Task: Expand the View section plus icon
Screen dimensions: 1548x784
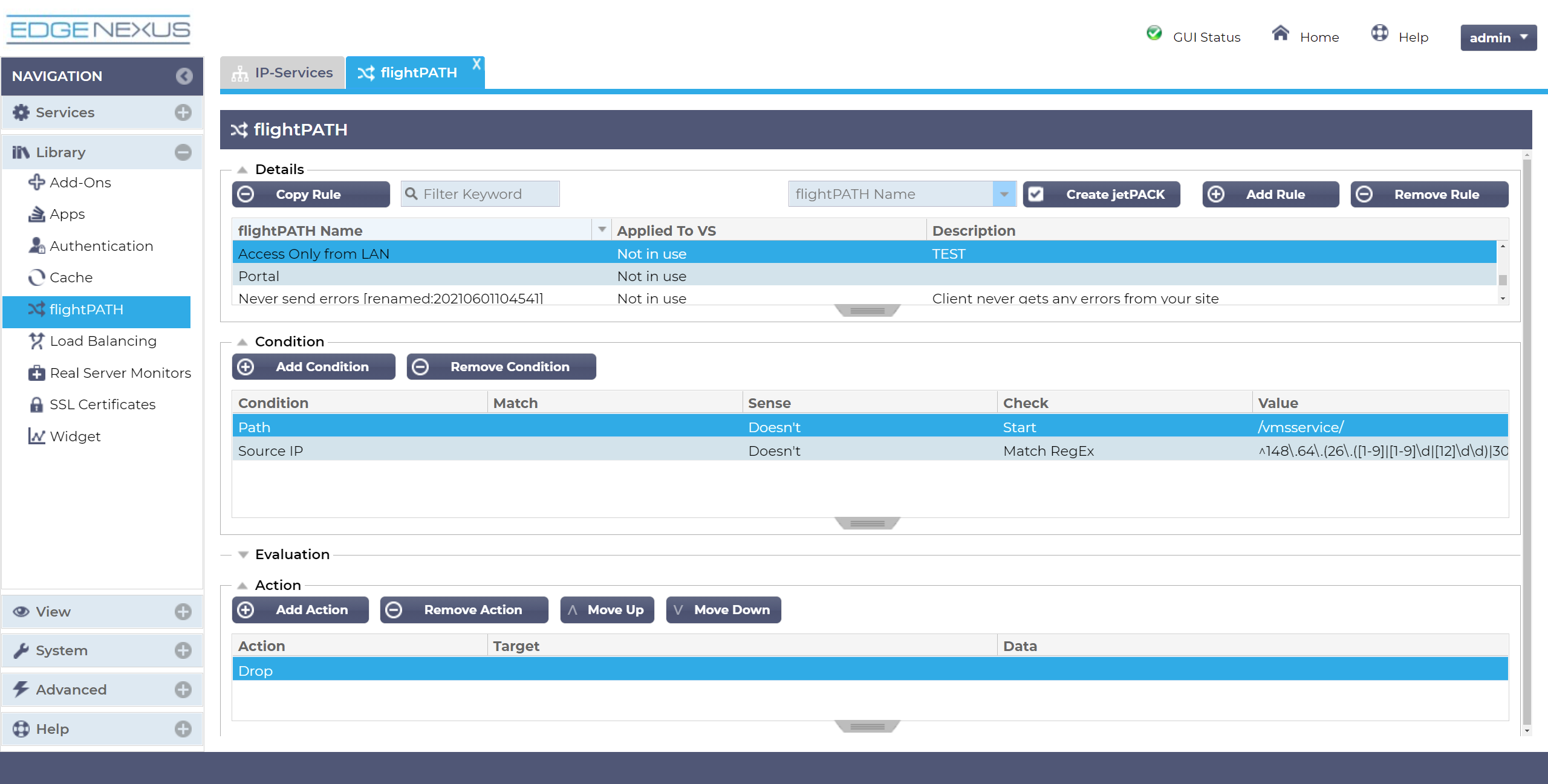Action: (x=183, y=612)
